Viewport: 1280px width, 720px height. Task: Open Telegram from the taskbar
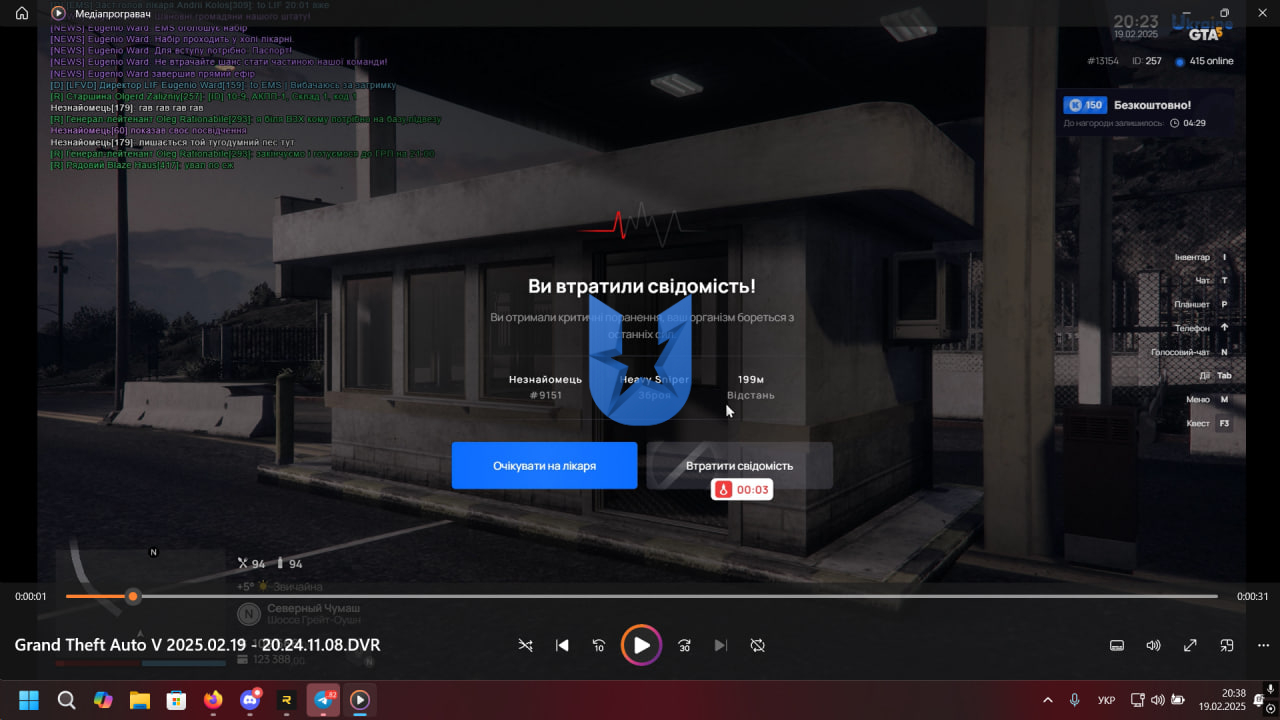click(324, 700)
